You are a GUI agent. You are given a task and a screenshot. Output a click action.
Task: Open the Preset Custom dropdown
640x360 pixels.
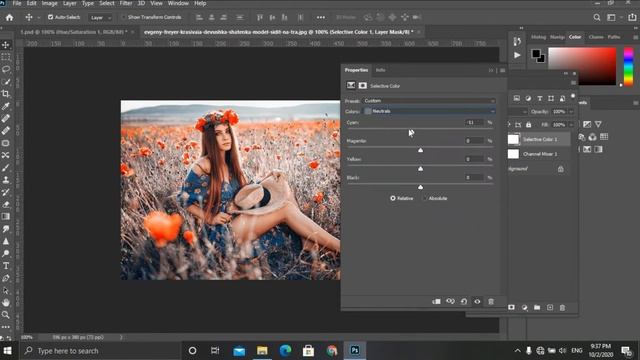click(430, 101)
